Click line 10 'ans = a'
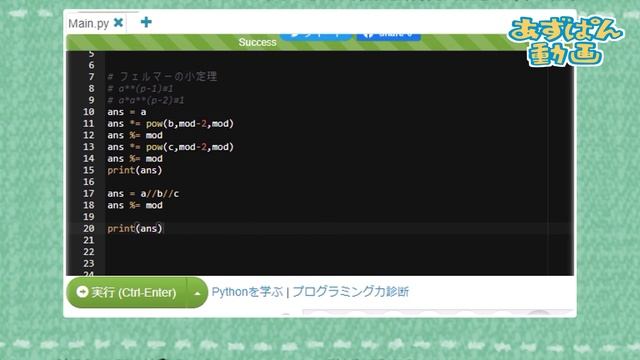 coord(127,112)
